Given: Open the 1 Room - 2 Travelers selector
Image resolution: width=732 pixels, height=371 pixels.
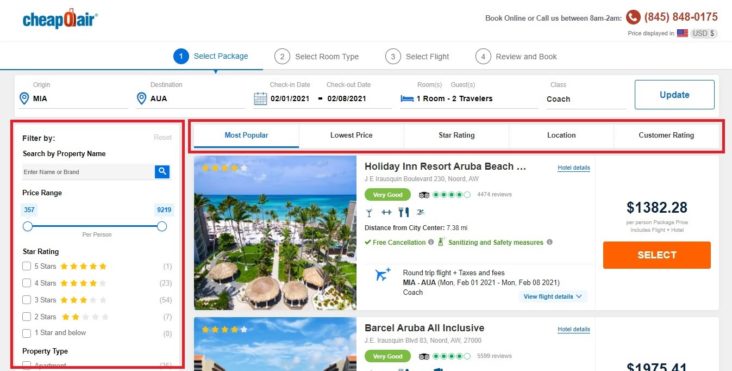Looking at the screenshot, I should point(468,99).
